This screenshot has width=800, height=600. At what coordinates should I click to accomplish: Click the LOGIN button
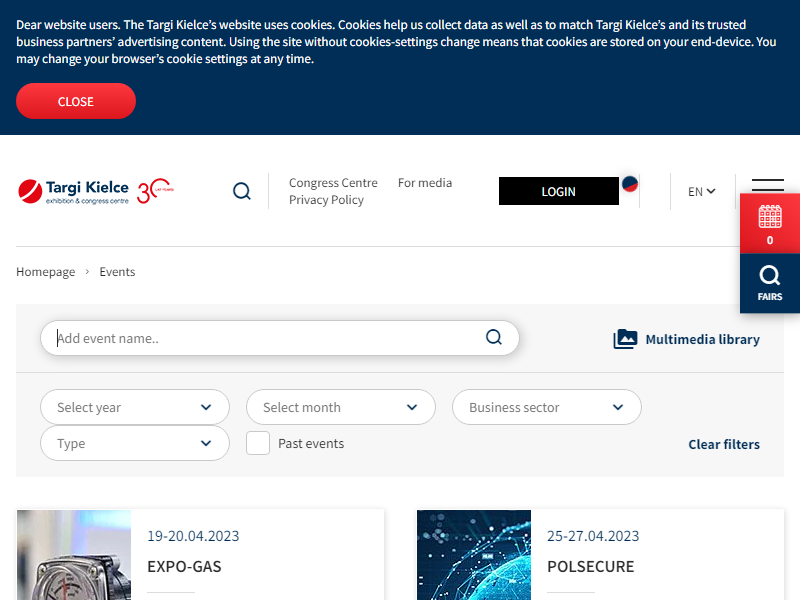[x=559, y=191]
